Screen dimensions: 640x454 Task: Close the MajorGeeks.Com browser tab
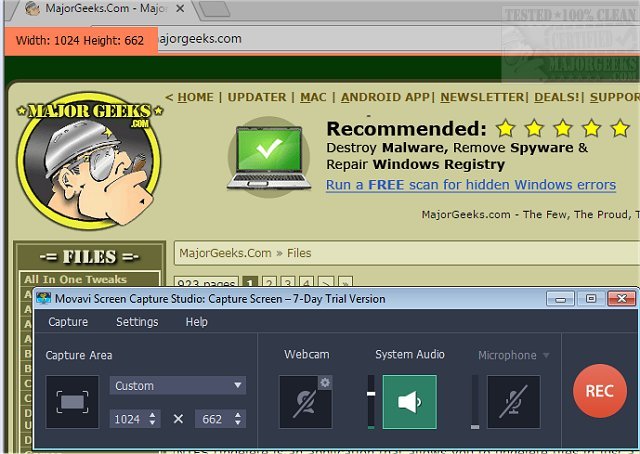pyautogui.click(x=180, y=9)
